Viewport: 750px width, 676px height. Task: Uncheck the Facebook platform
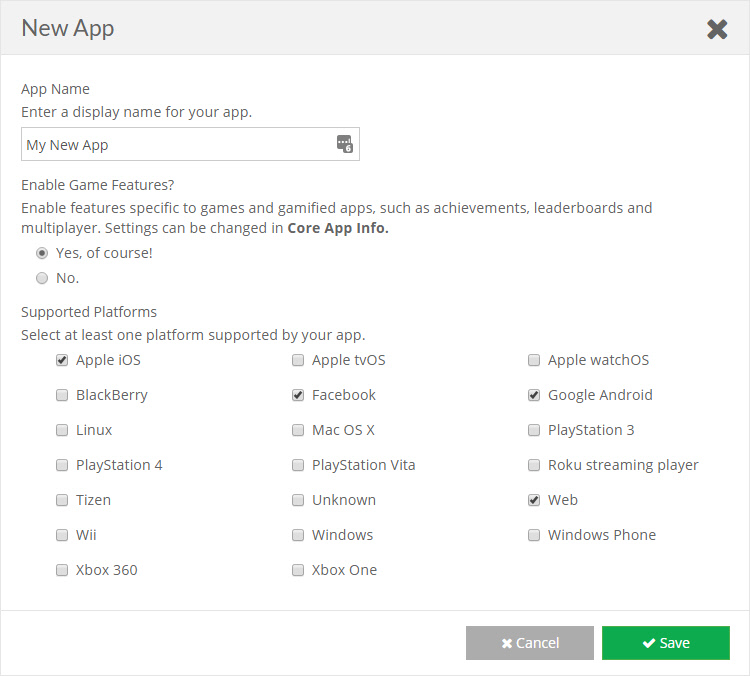click(x=298, y=395)
